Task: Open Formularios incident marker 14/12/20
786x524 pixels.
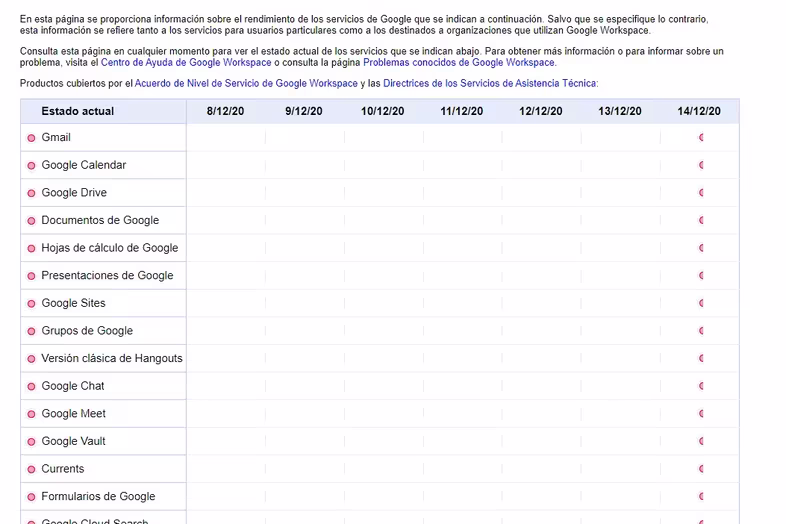Action: click(701, 496)
